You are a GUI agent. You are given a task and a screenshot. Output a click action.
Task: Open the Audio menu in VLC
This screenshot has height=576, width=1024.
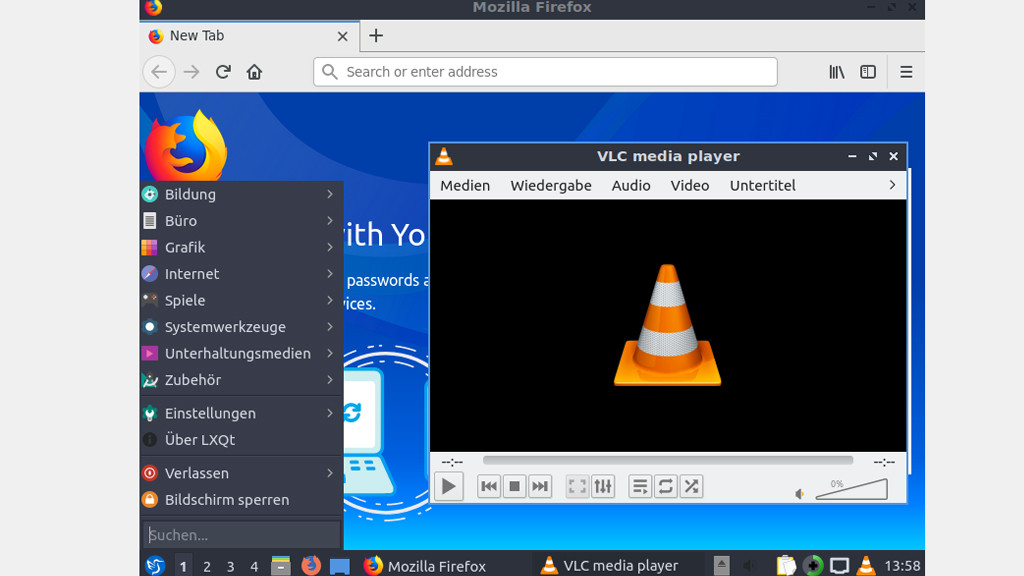[631, 185]
